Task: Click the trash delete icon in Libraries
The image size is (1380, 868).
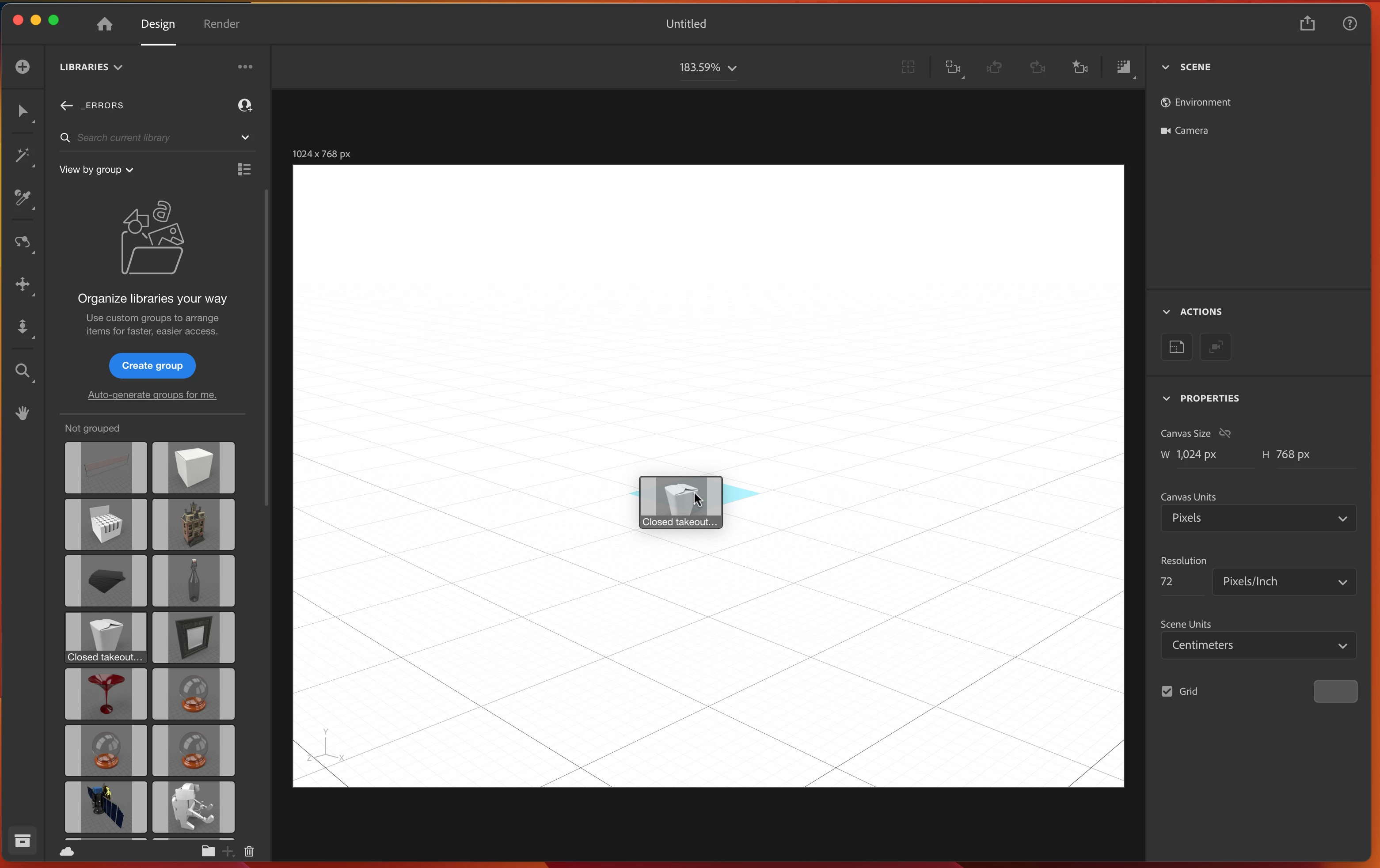Action: click(x=249, y=851)
